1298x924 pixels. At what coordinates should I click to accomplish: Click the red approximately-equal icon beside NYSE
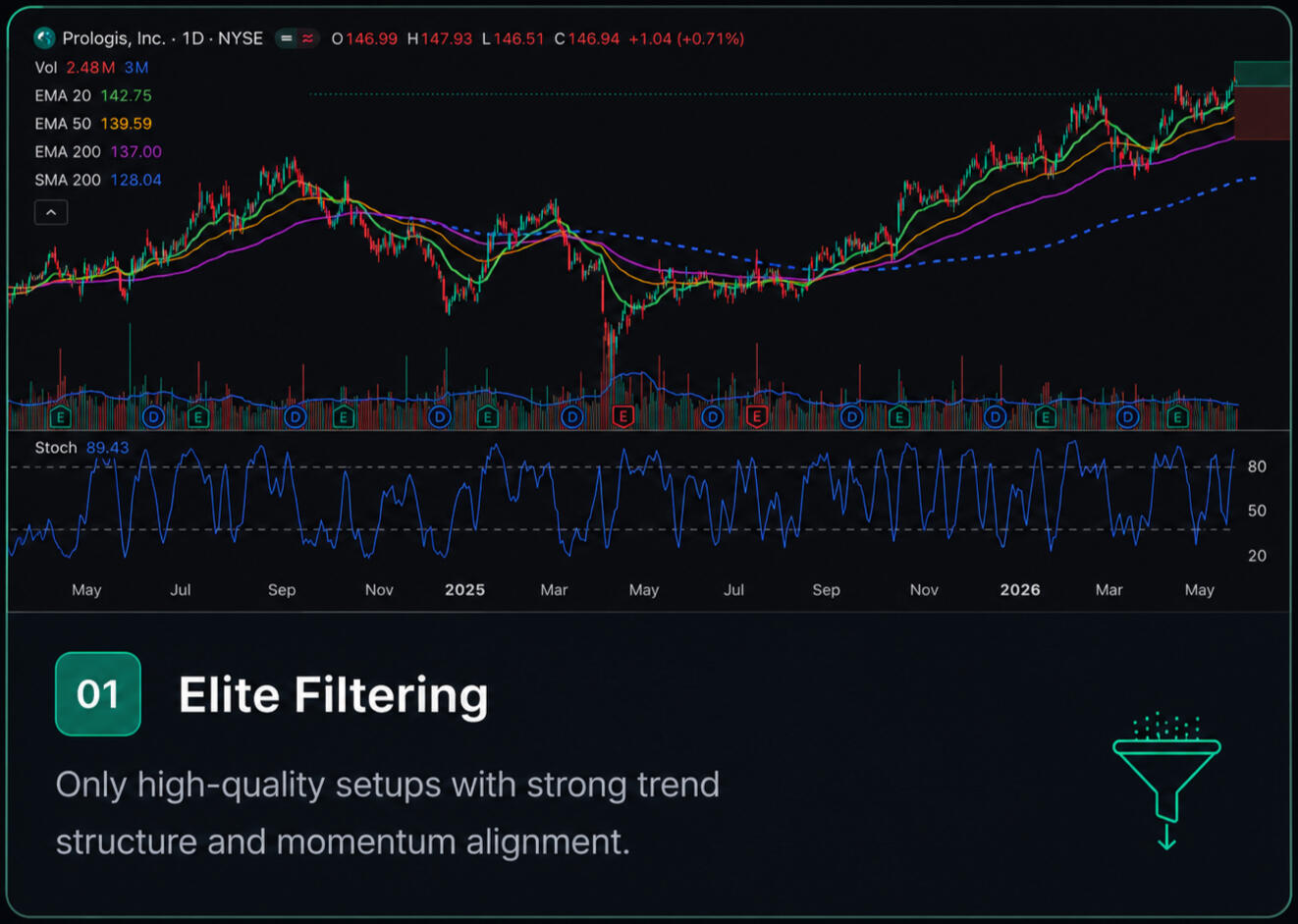click(308, 38)
